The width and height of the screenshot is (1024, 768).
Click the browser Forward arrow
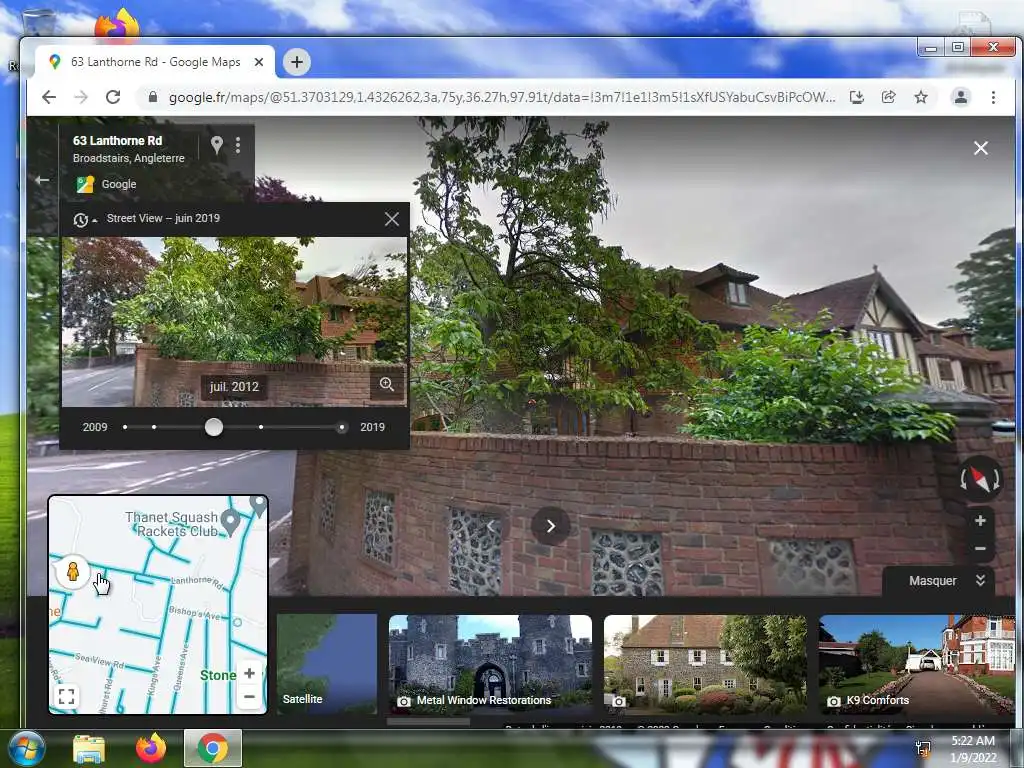tap(81, 97)
